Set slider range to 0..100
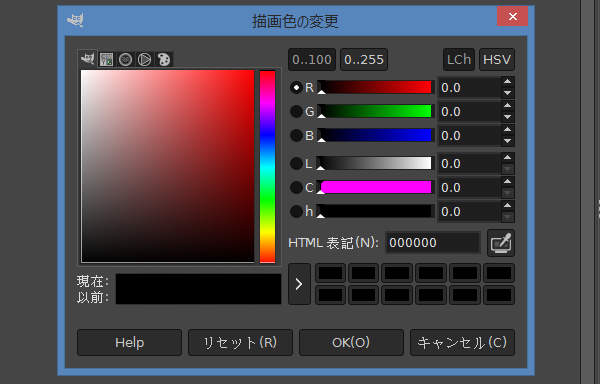Screen dimensions: 600x384 pyautogui.click(x=312, y=60)
